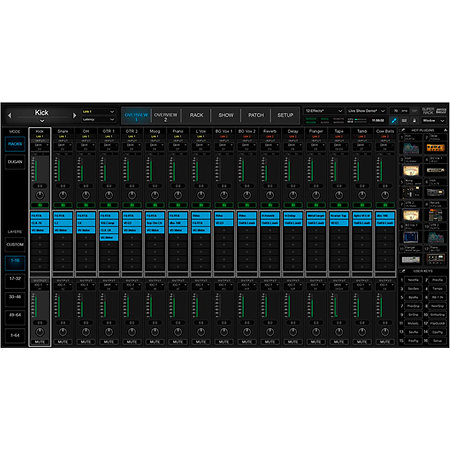Open the Latency dropdown in header
The image size is (450, 450).
click(98, 119)
